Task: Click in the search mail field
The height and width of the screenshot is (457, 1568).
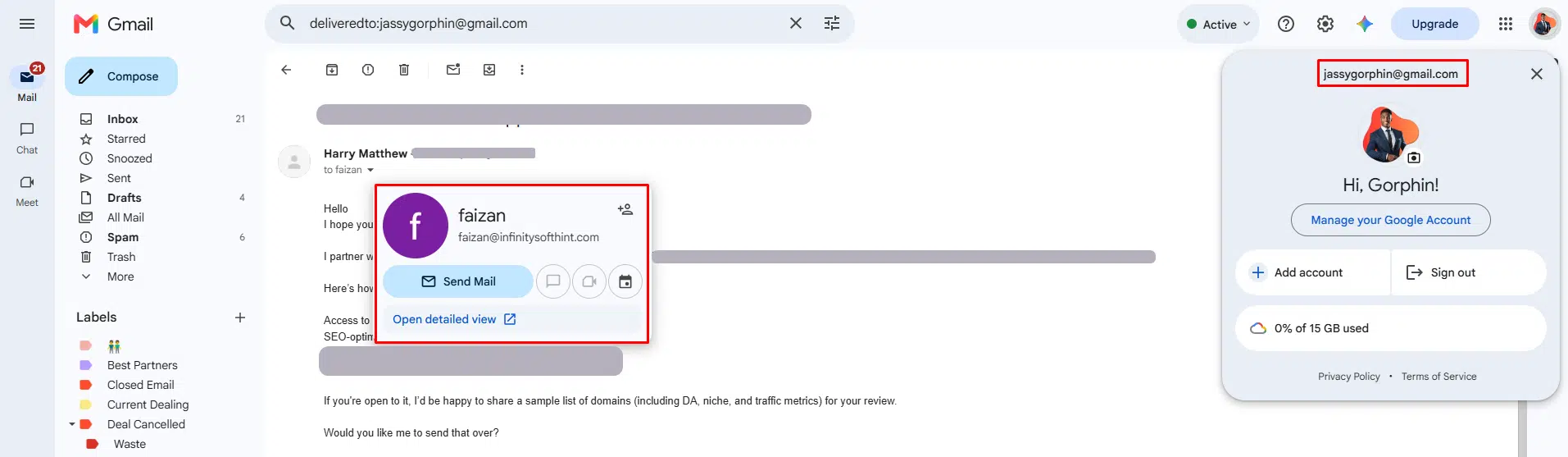Action: coord(541,23)
